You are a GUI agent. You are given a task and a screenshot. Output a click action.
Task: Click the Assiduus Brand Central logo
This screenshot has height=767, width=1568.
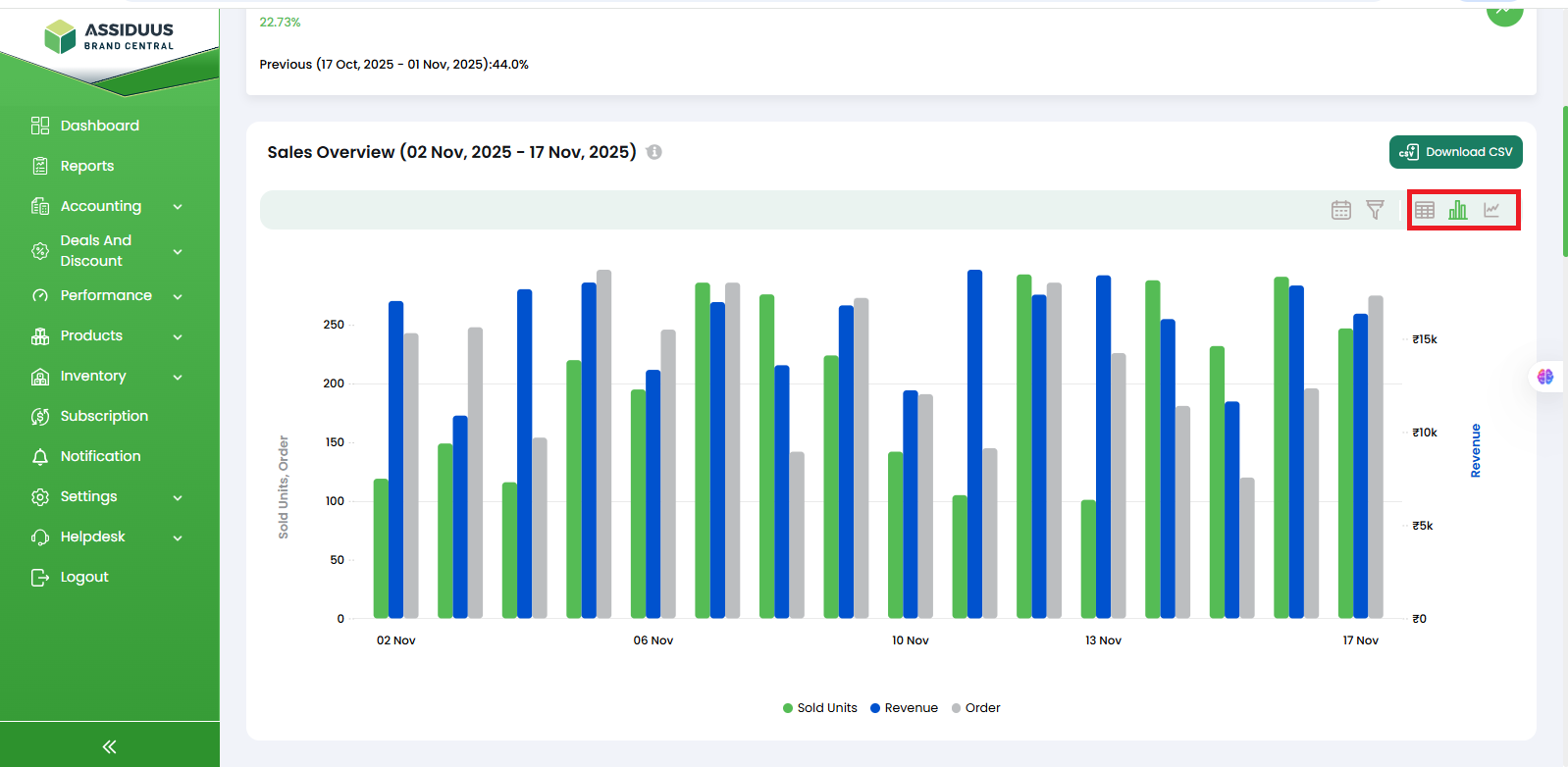click(x=110, y=36)
